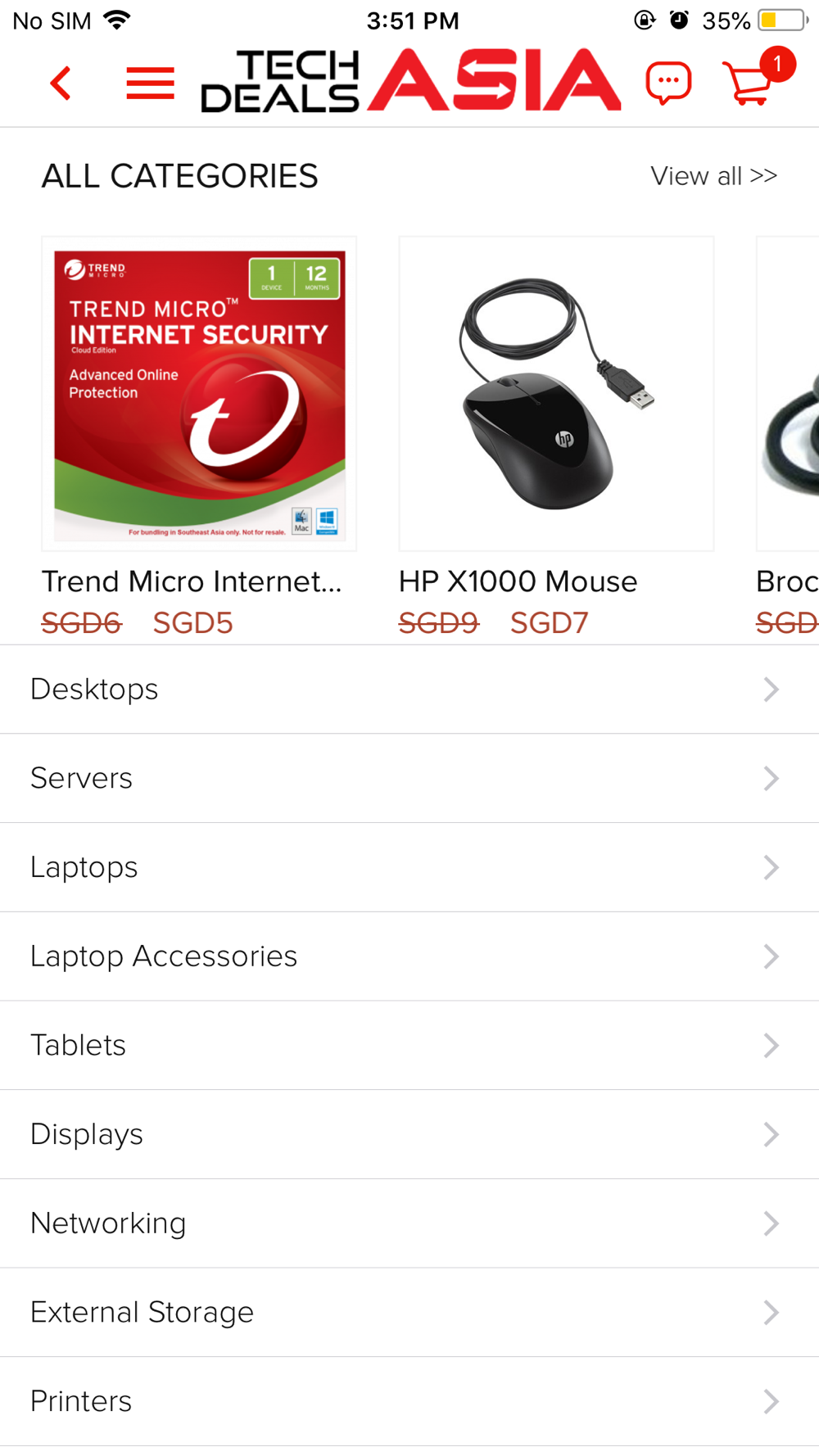The width and height of the screenshot is (819, 1456).
Task: Expand the Desktops category chevron
Action: pyautogui.click(x=771, y=690)
